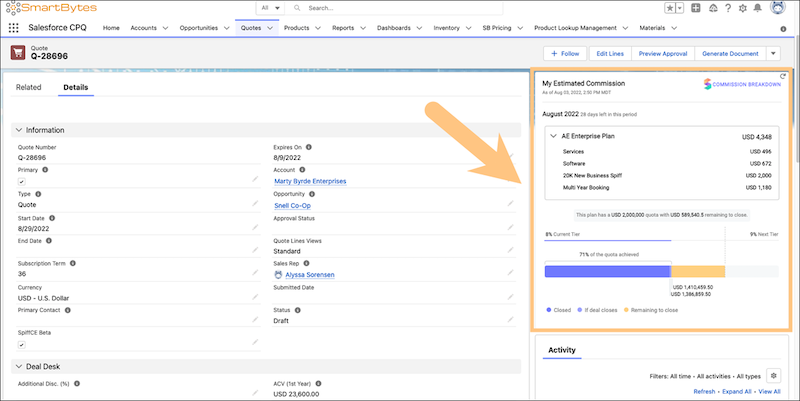This screenshot has width=800, height=401.
Task: Switch to the Related tab
Action: (x=29, y=87)
